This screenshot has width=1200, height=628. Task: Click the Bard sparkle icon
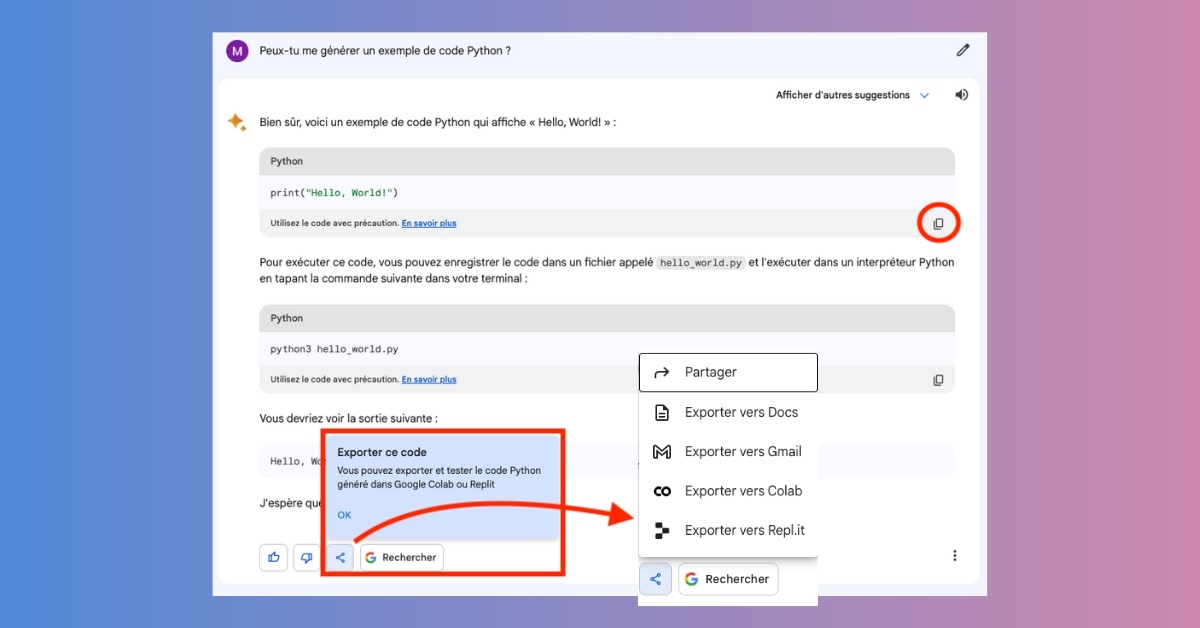coord(236,122)
